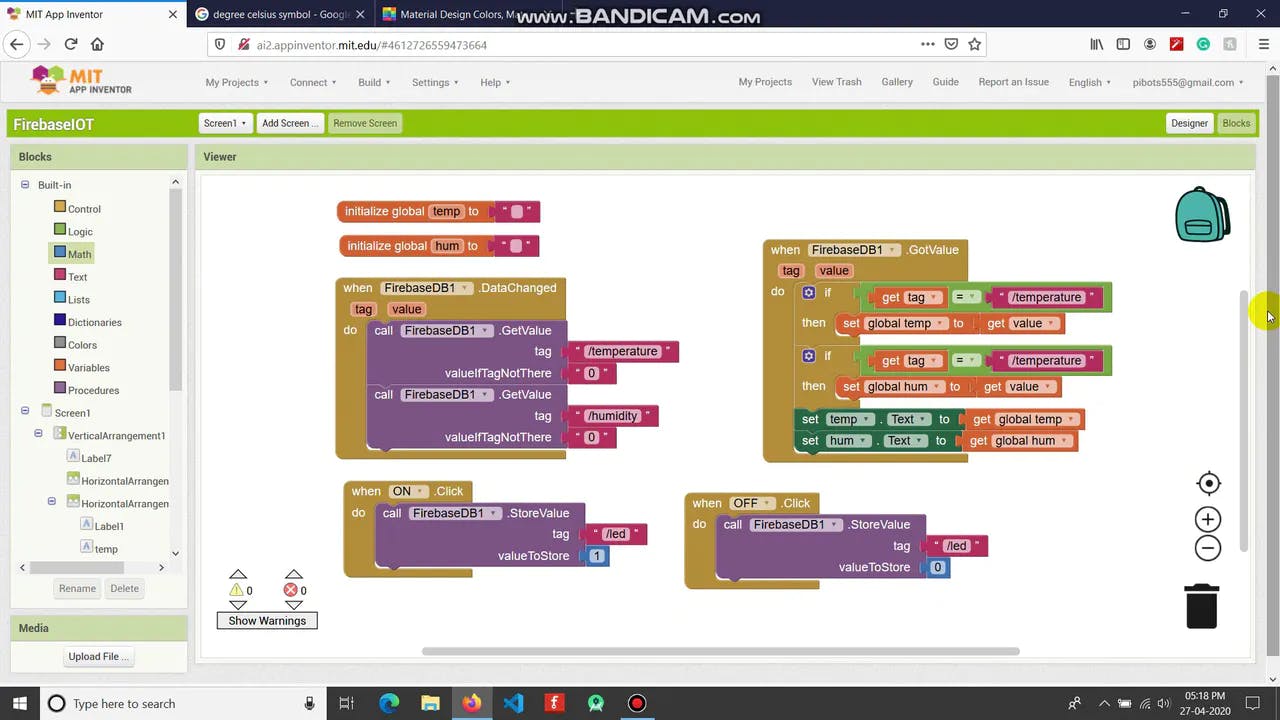Switch to the Designer view

[x=1189, y=123]
